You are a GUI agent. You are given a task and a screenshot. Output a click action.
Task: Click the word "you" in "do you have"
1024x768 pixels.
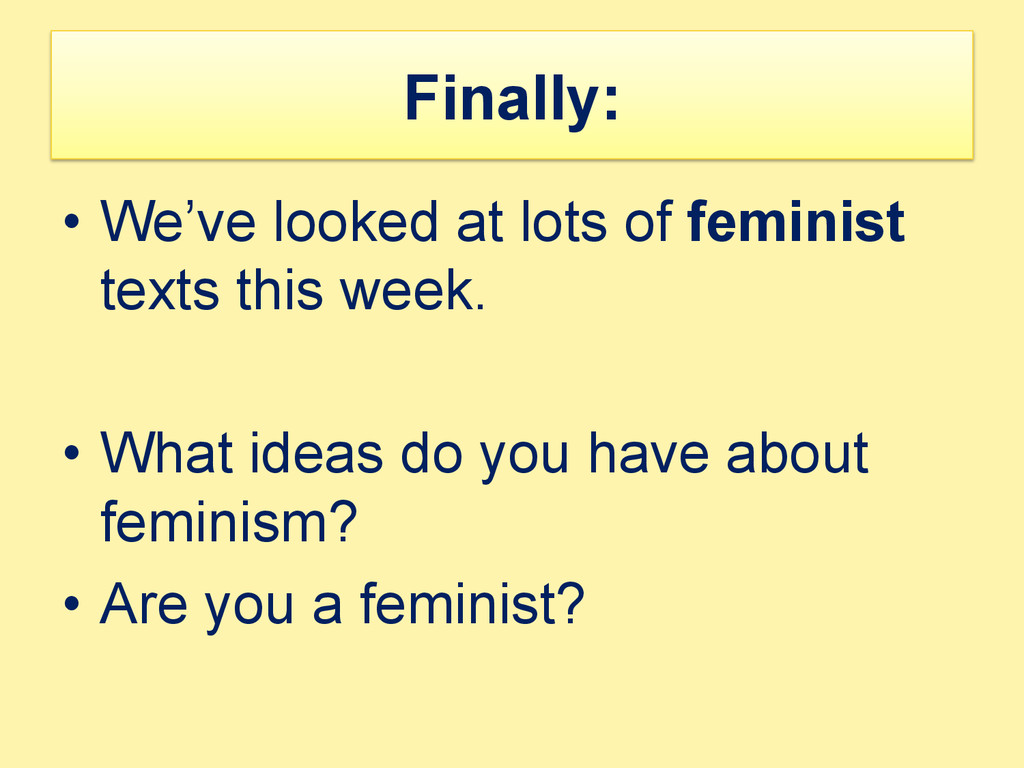525,457
